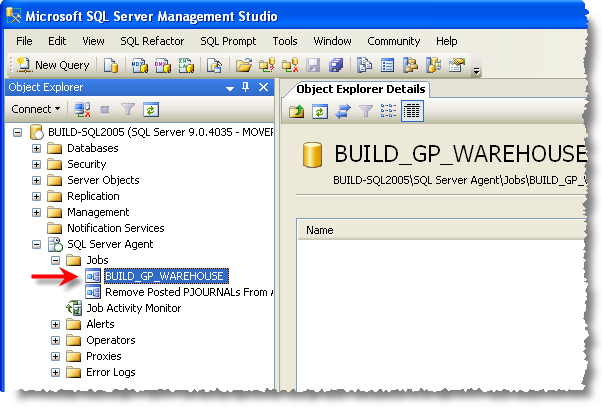Go up one level in Details pane
The image size is (602, 407).
tap(297, 111)
